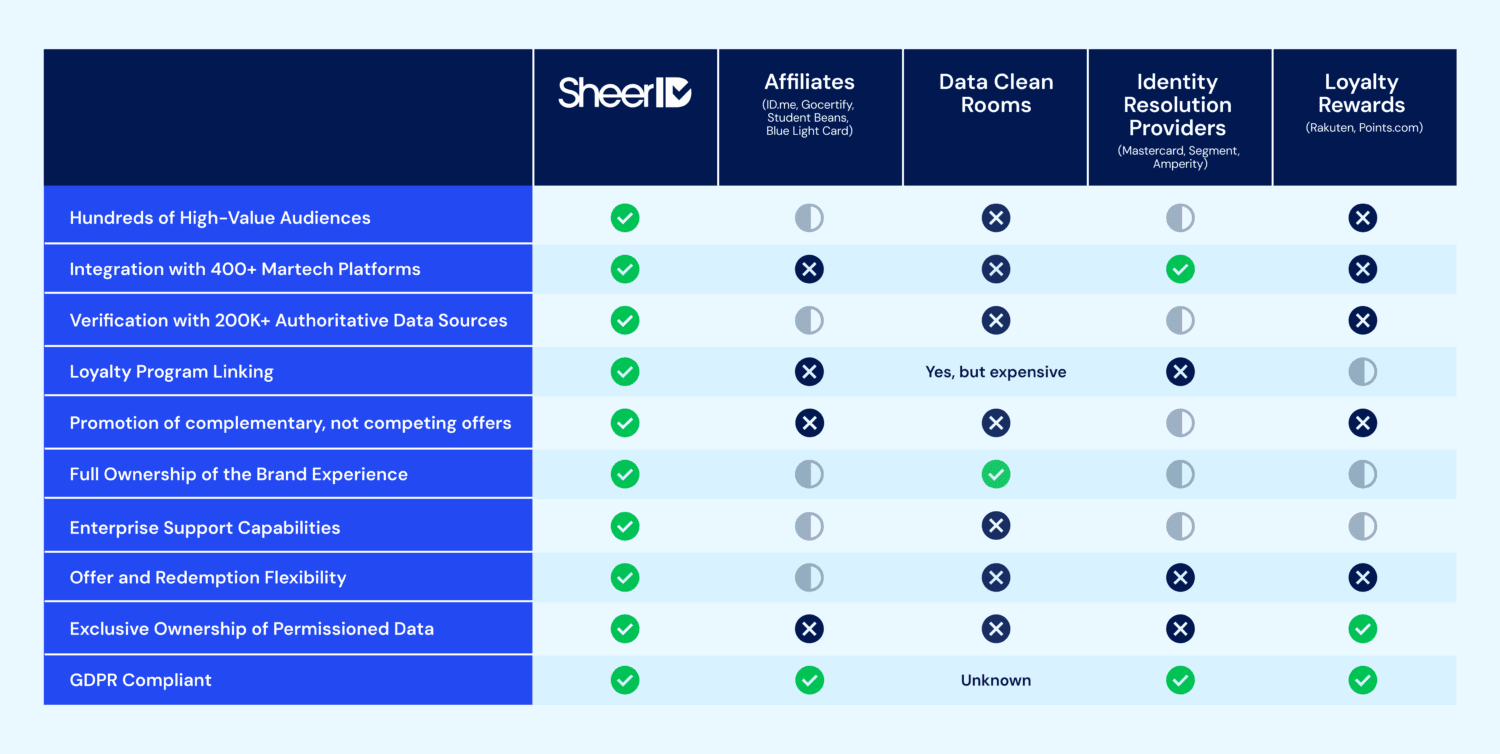Select the X under Affiliates for Exclusive Ownership of Permissioned Data

810,629
